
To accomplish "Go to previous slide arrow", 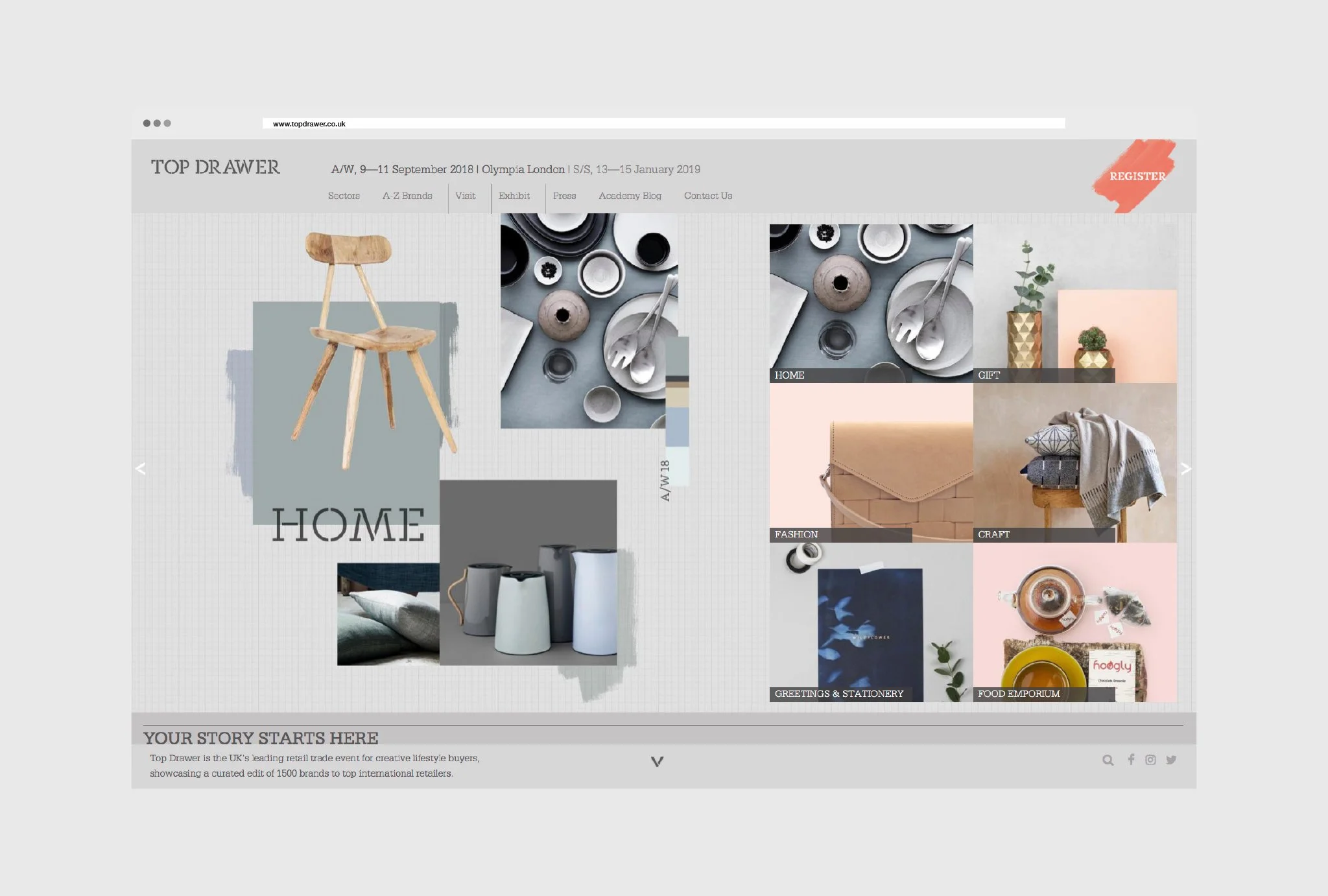I will (x=140, y=469).
